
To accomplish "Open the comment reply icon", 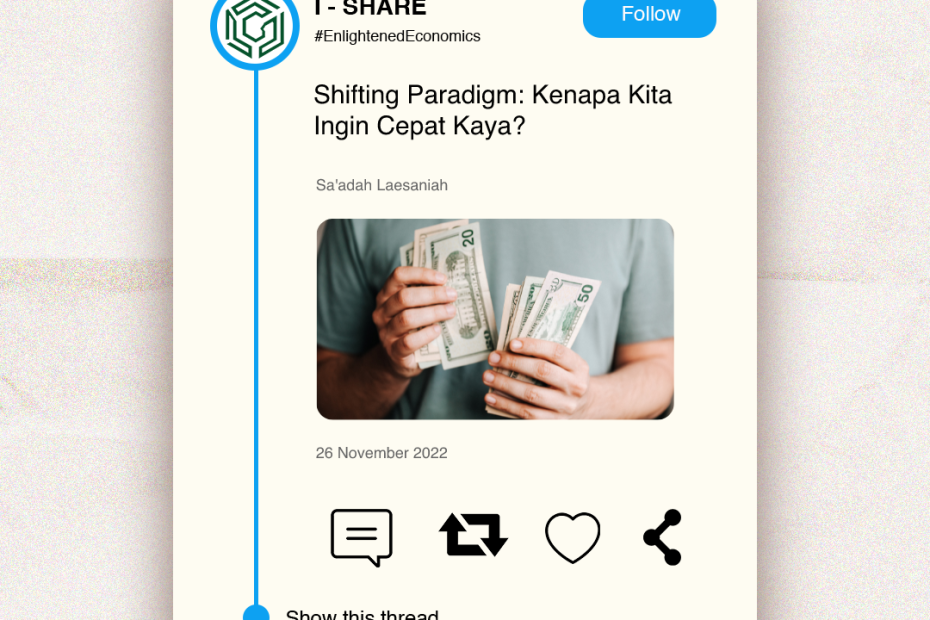I will click(x=361, y=538).
